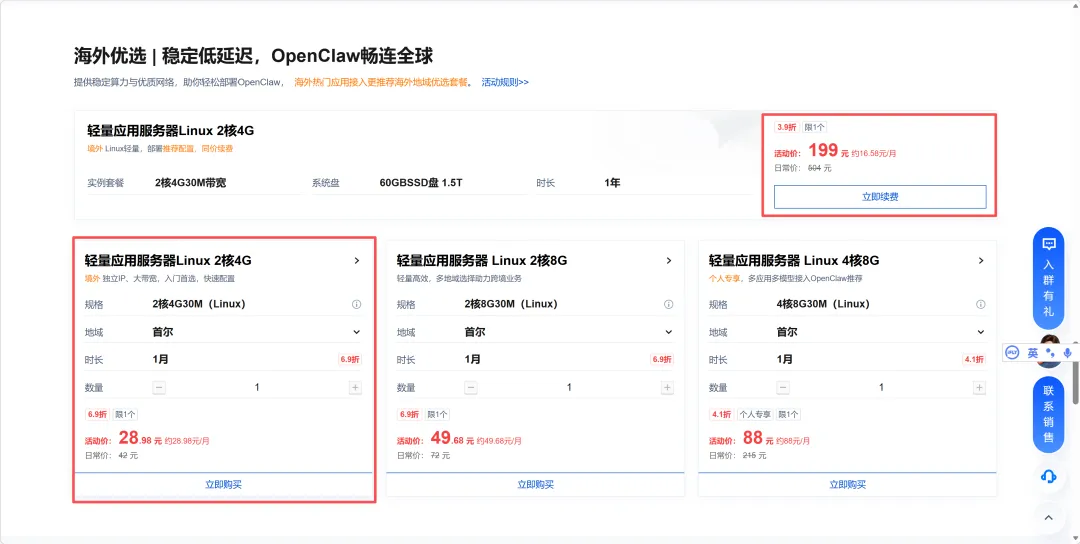The image size is (1080, 544).
Task: Show info icon for 4核8G30M (Linux) spec
Action: (x=980, y=304)
